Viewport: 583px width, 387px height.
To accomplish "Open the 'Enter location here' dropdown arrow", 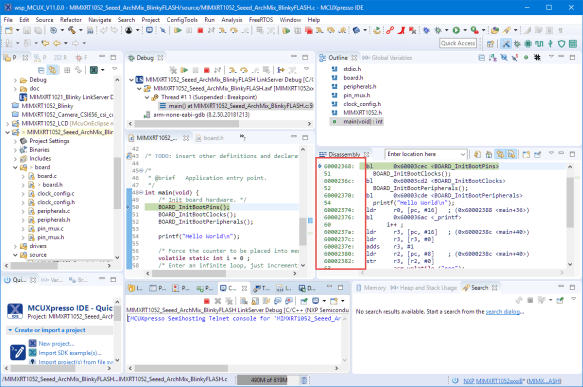I will coord(463,154).
